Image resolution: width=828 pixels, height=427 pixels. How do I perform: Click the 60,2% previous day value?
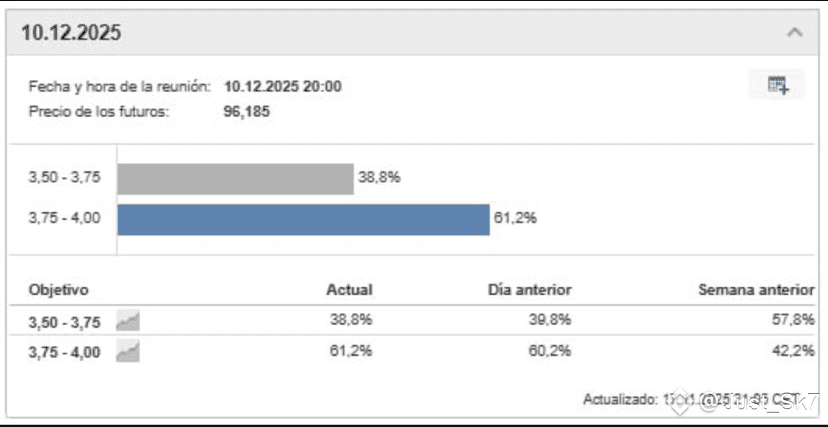pyautogui.click(x=550, y=351)
